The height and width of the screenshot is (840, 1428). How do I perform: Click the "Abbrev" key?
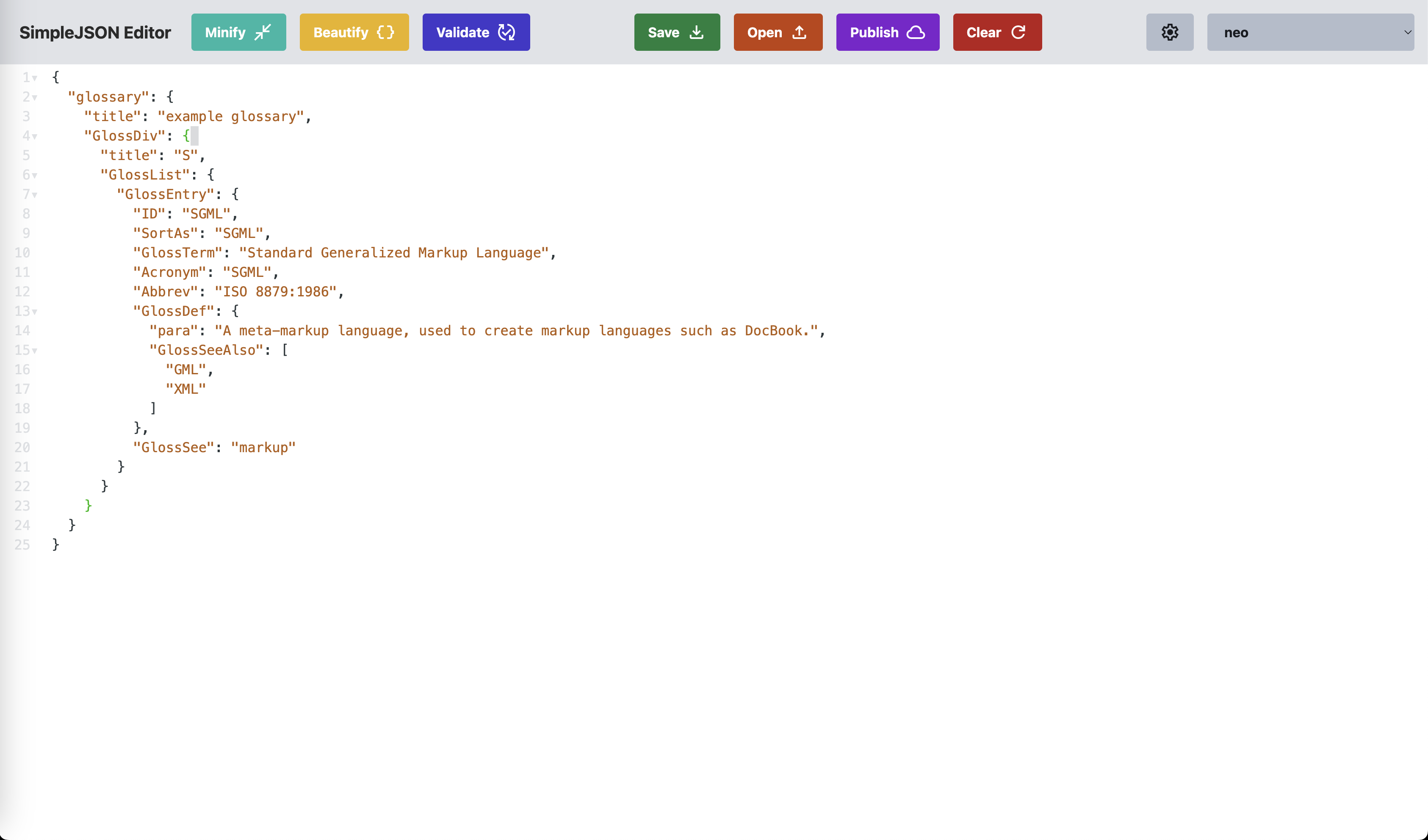pyautogui.click(x=166, y=292)
